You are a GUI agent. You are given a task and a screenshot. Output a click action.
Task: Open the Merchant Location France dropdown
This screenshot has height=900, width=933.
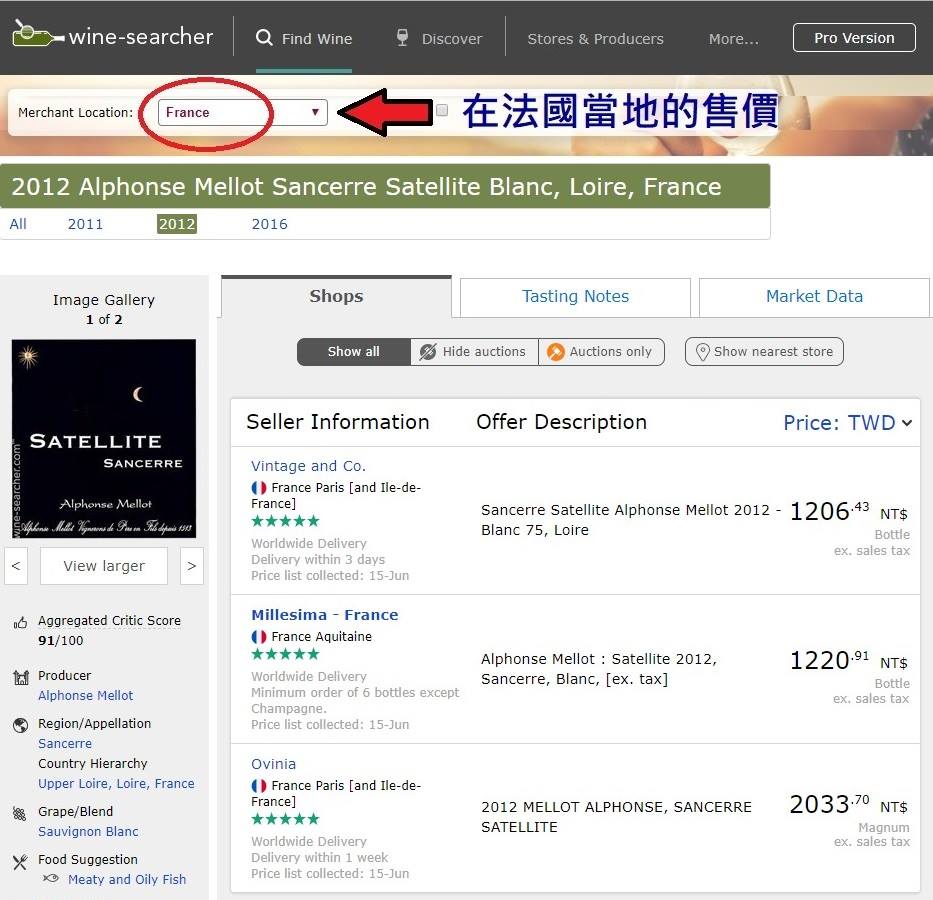click(x=243, y=112)
